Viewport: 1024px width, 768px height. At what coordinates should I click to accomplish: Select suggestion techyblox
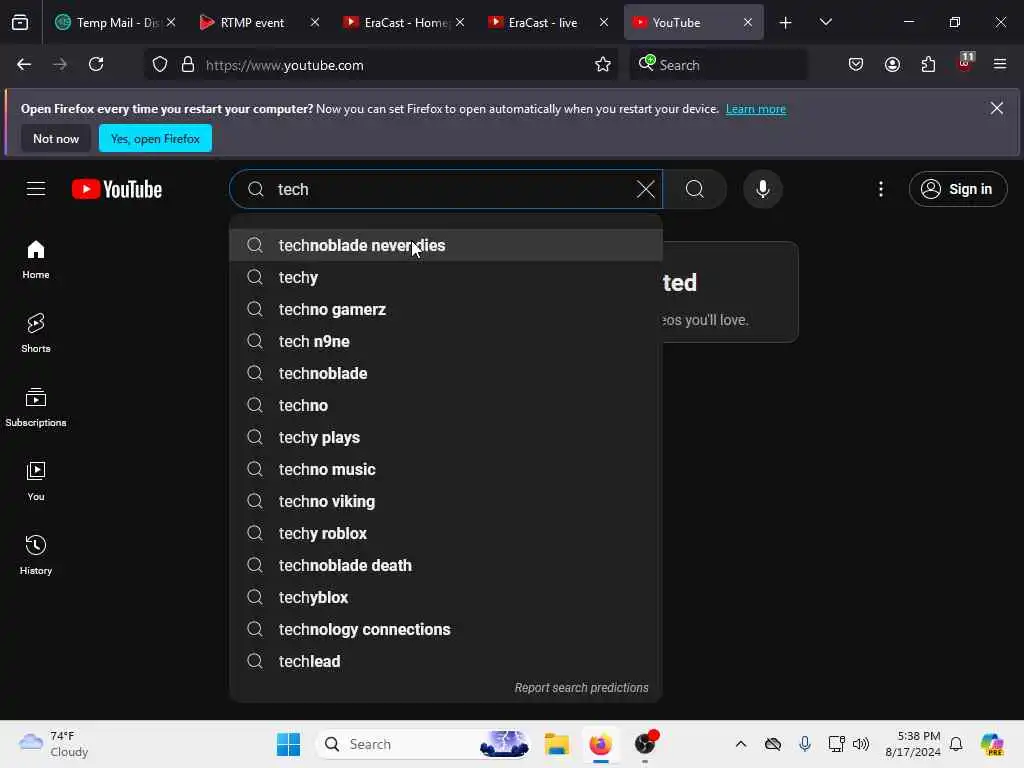pos(446,598)
